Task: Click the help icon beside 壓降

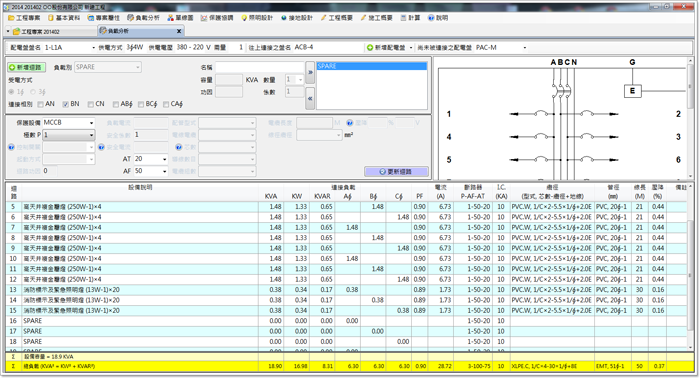Action: pyautogui.click(x=350, y=122)
